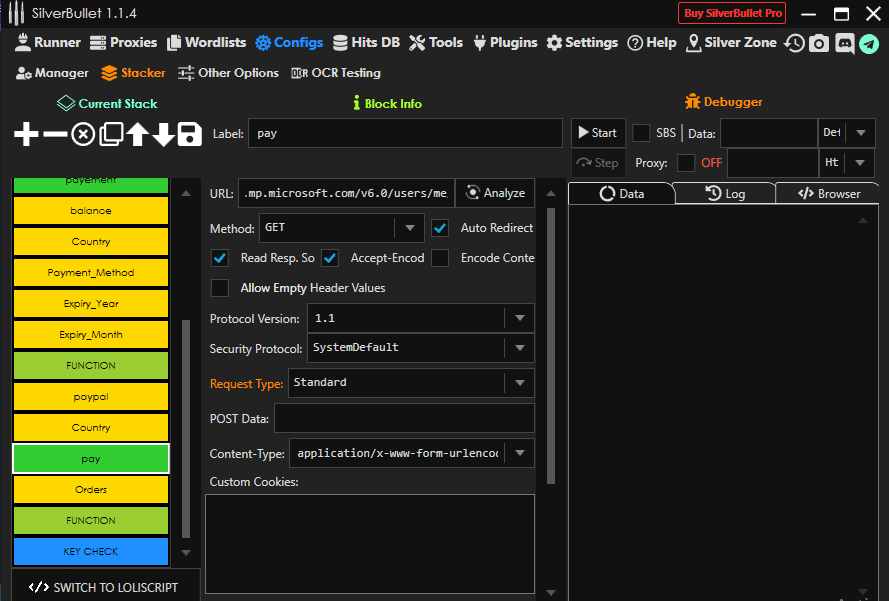Switch to the debugger Log tab
Screen dimensions: 889x601
(725, 194)
